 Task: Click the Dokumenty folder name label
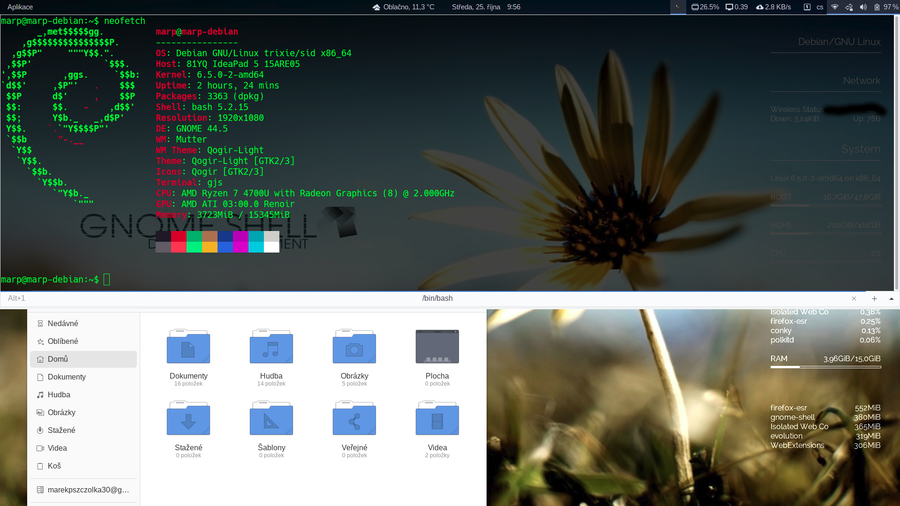(188, 376)
